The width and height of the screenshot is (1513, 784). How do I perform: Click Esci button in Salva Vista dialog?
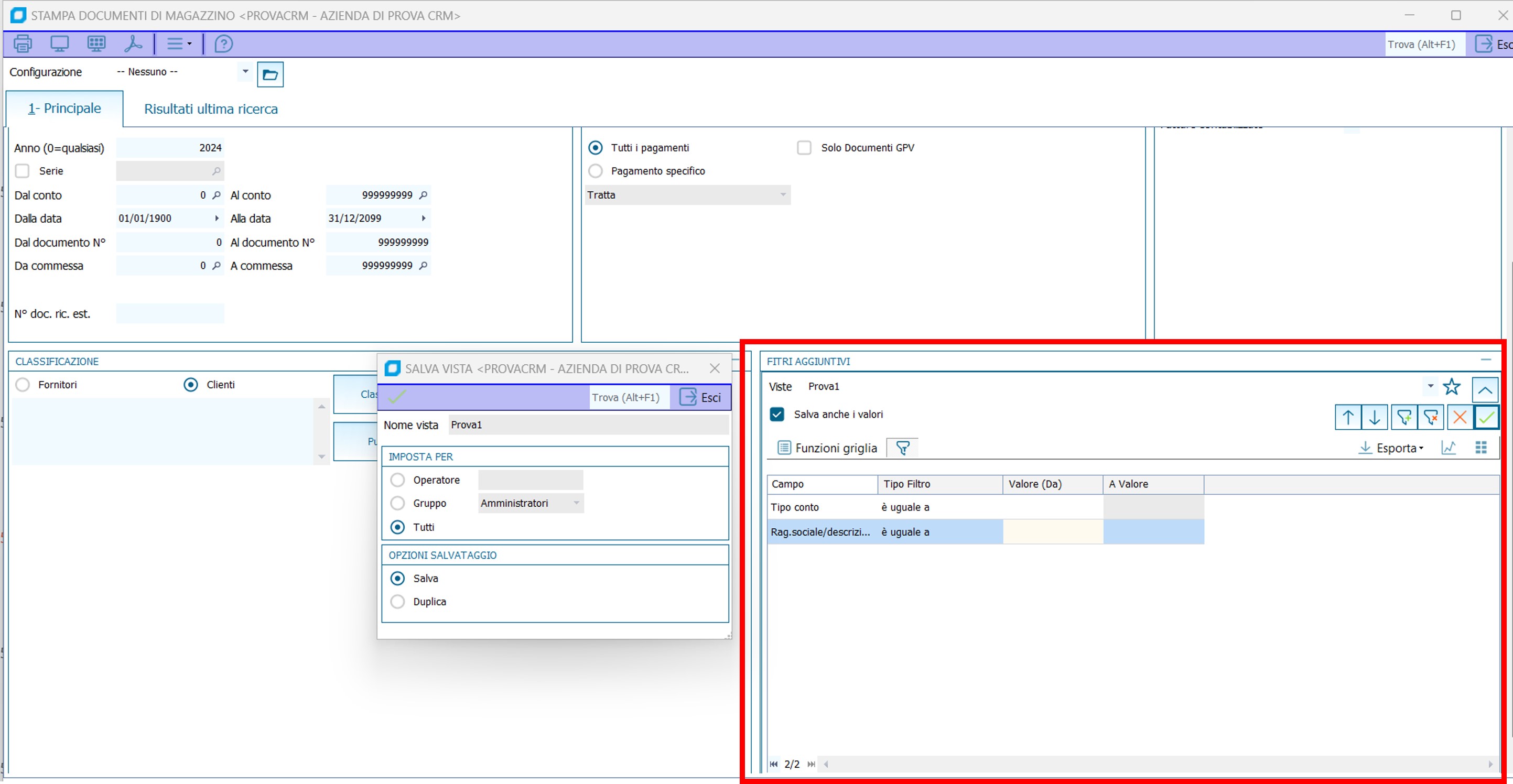point(700,398)
